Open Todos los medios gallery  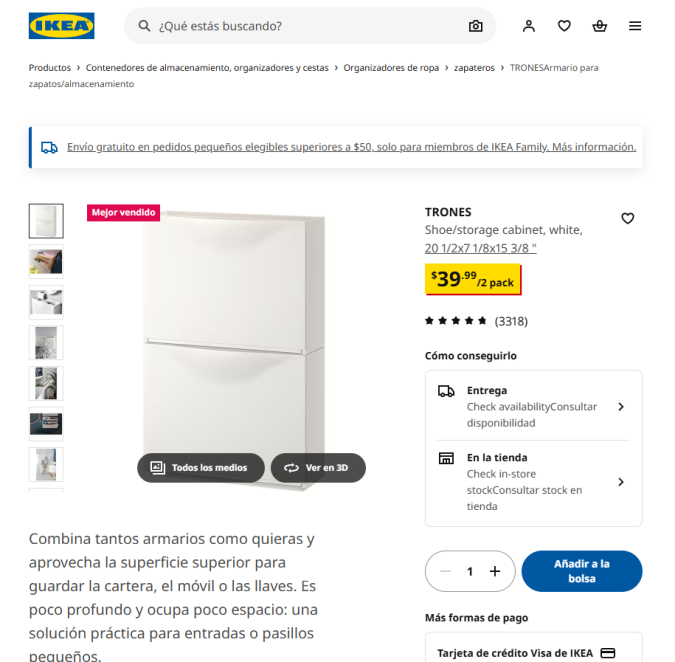(x=201, y=468)
